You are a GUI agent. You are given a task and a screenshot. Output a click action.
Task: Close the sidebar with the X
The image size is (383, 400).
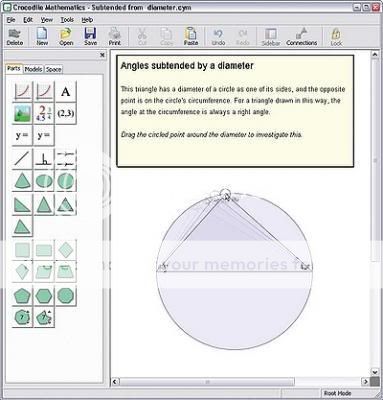(x=102, y=55)
